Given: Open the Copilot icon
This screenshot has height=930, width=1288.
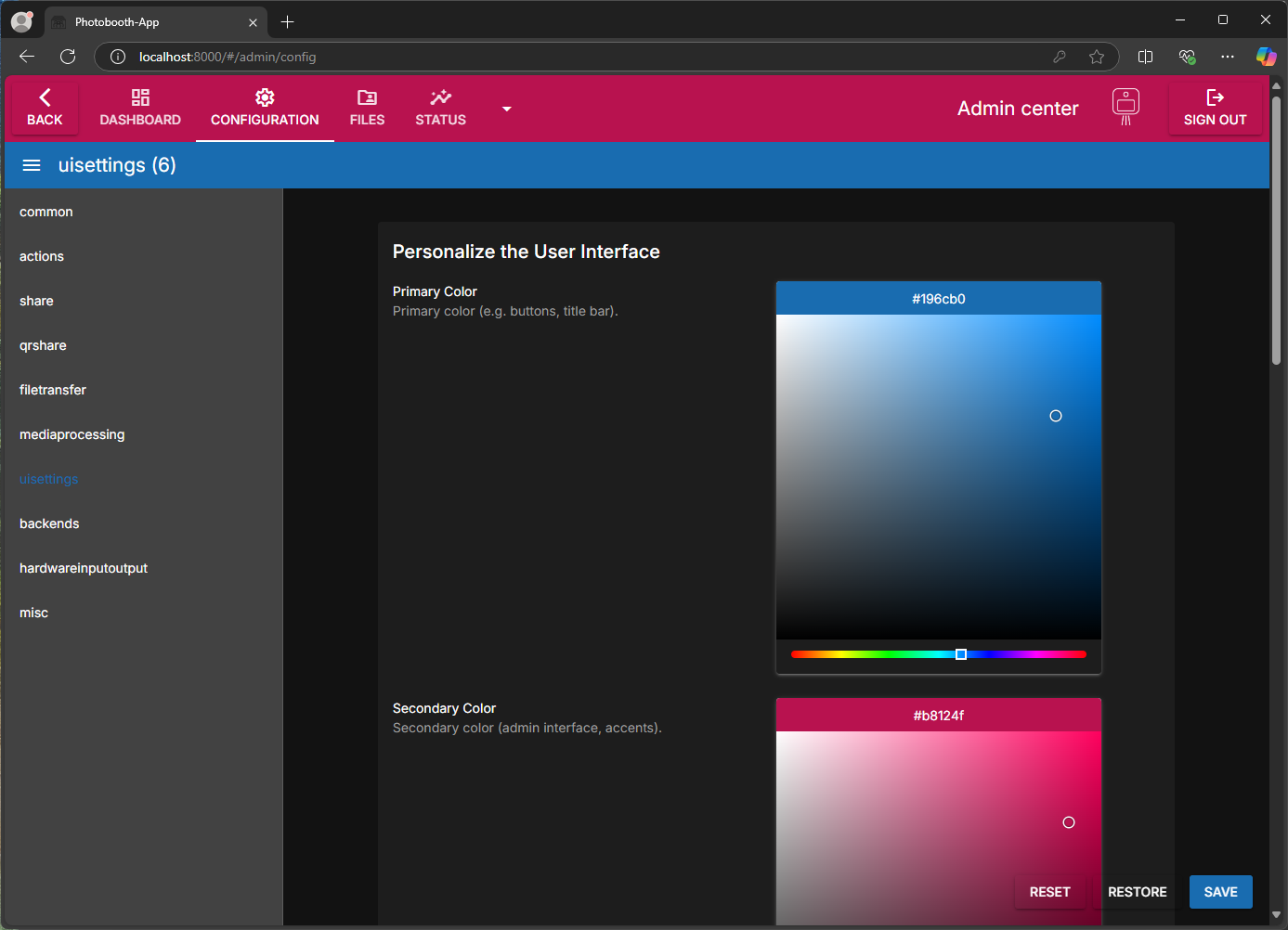Looking at the screenshot, I should pos(1267,57).
